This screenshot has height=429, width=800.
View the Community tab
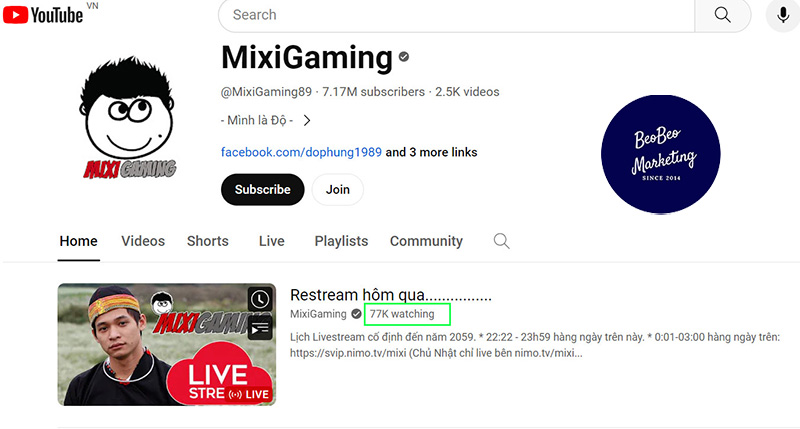(x=426, y=241)
